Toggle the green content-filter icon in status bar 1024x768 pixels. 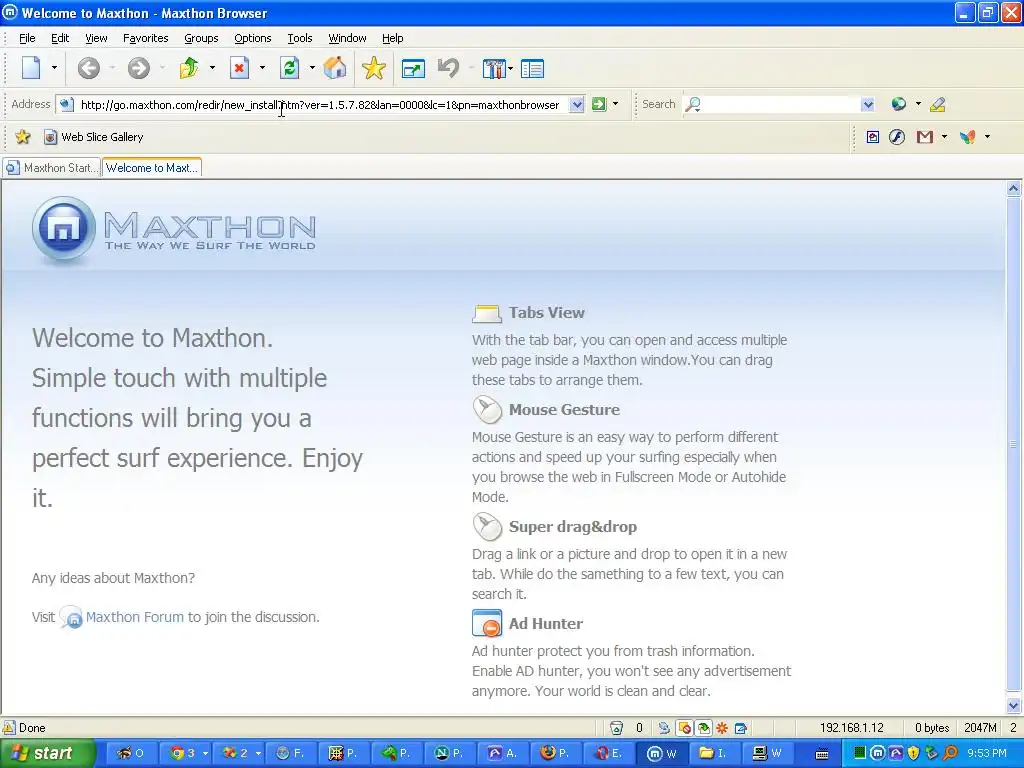[703, 728]
